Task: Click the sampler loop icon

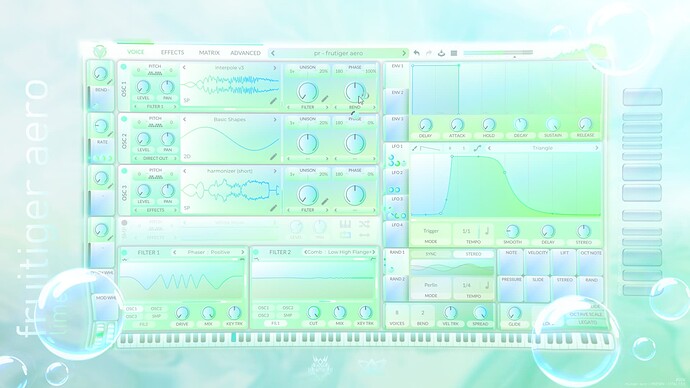Action: [x=345, y=235]
